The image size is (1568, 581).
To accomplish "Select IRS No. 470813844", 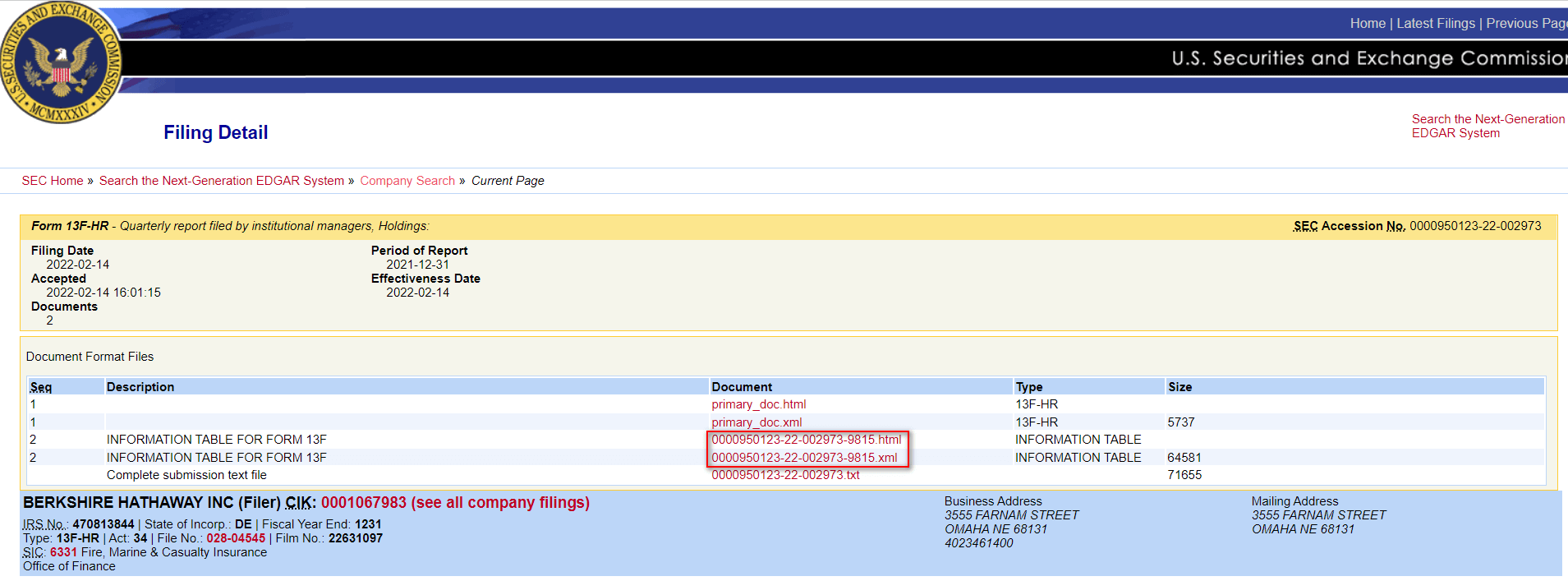I will (103, 524).
